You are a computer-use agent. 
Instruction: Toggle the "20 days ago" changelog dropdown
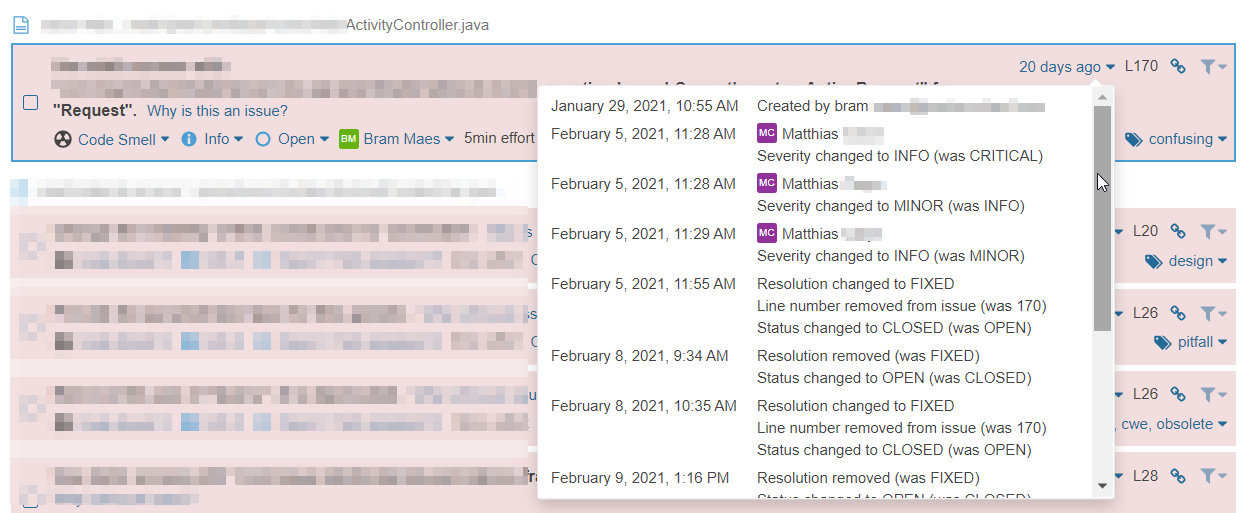(x=1067, y=67)
